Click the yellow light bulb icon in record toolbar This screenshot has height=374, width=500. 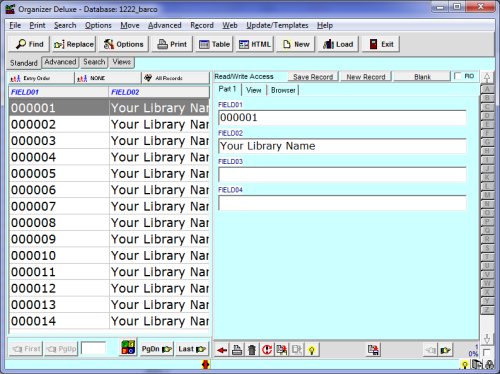(312, 350)
